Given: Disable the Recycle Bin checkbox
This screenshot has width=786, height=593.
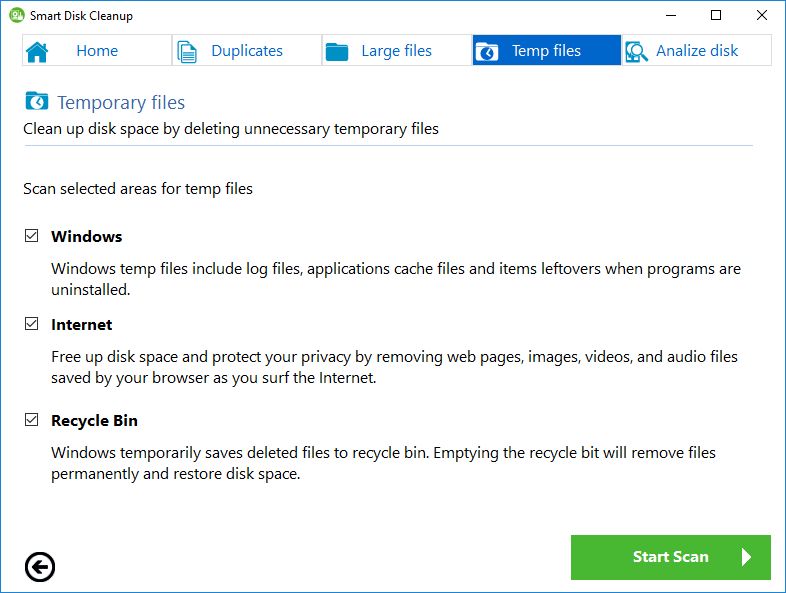Looking at the screenshot, I should click(31, 421).
